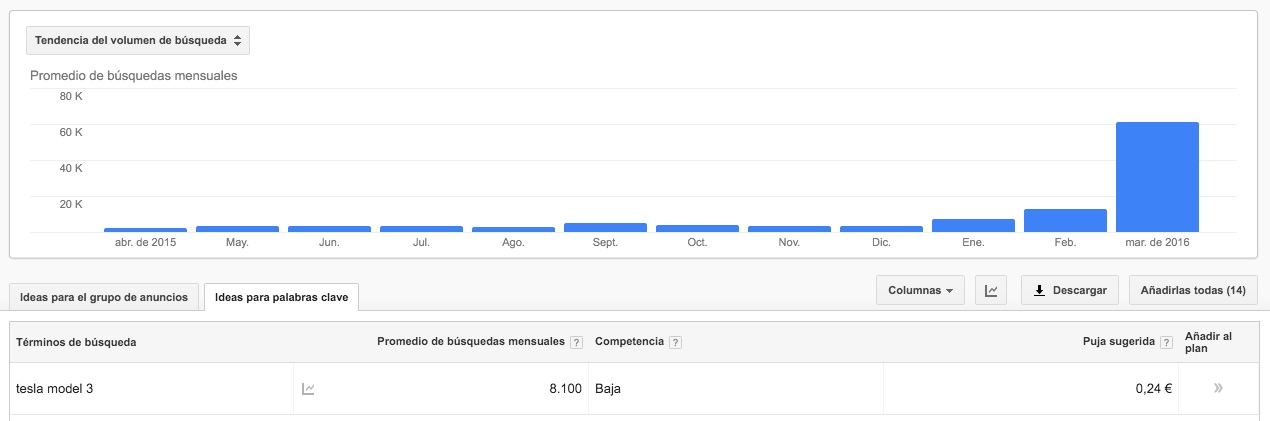Viewport: 1270px width, 421px height.
Task: Click the Ene. bar in the chart
Action: [x=973, y=225]
